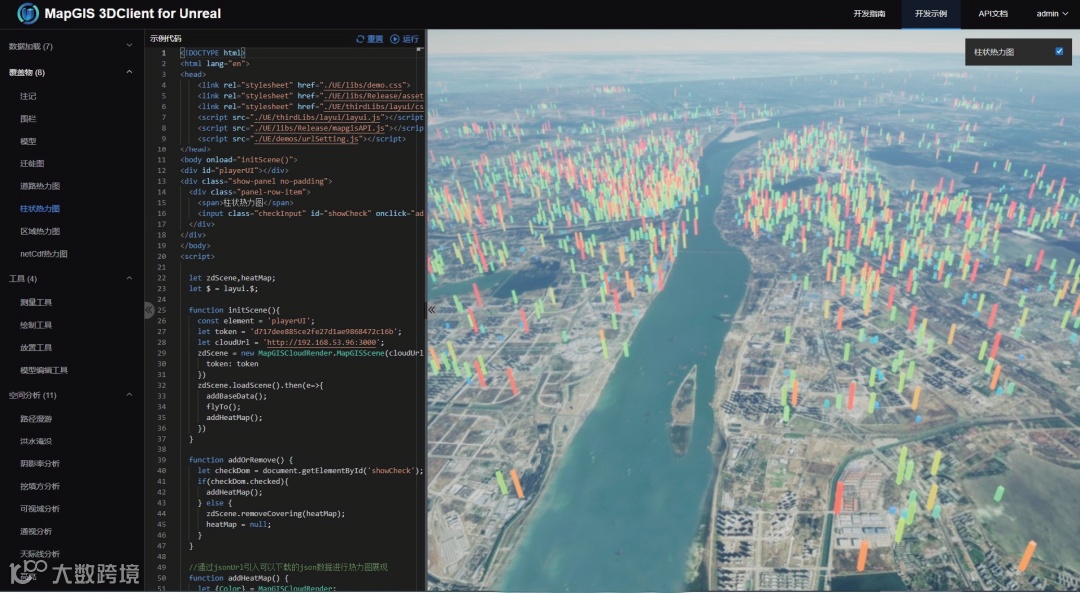Viewport: 1080px width, 593px height.
Task: Click the 3D heat map scene viewport
Action: tap(754, 310)
